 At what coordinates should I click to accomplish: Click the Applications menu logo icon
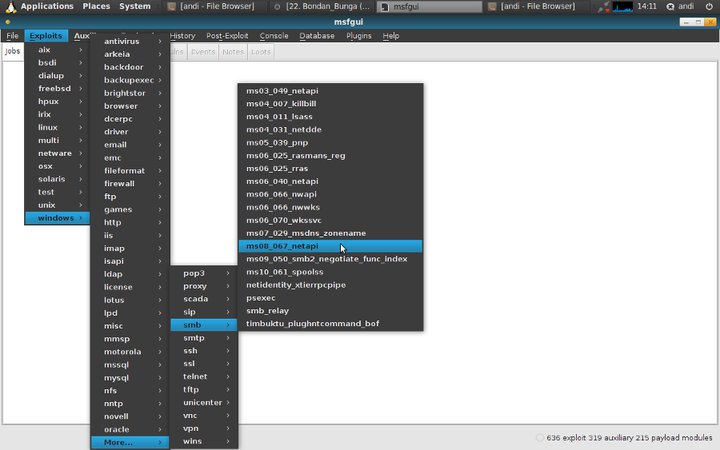tap(9, 6)
